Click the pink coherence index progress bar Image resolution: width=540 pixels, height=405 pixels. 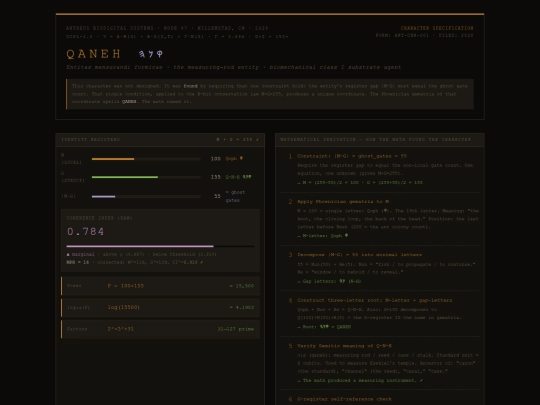140,246
